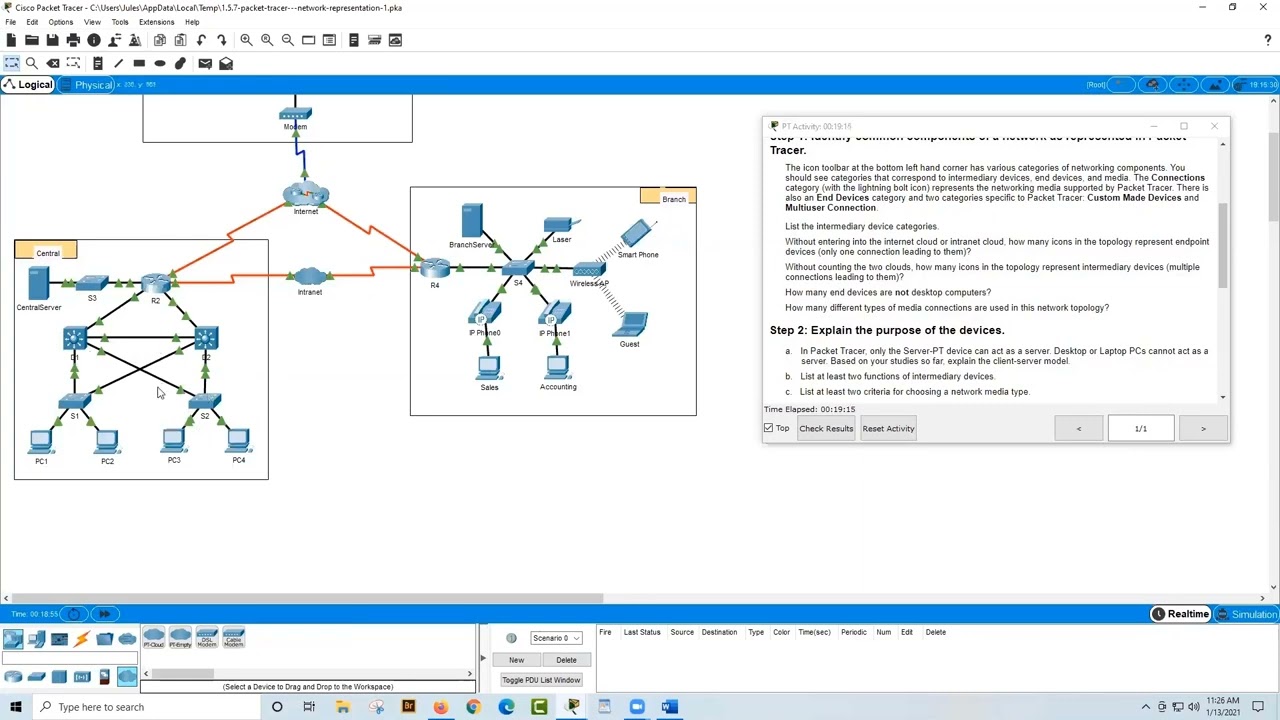Select the Delete tool icon

pos(53,63)
